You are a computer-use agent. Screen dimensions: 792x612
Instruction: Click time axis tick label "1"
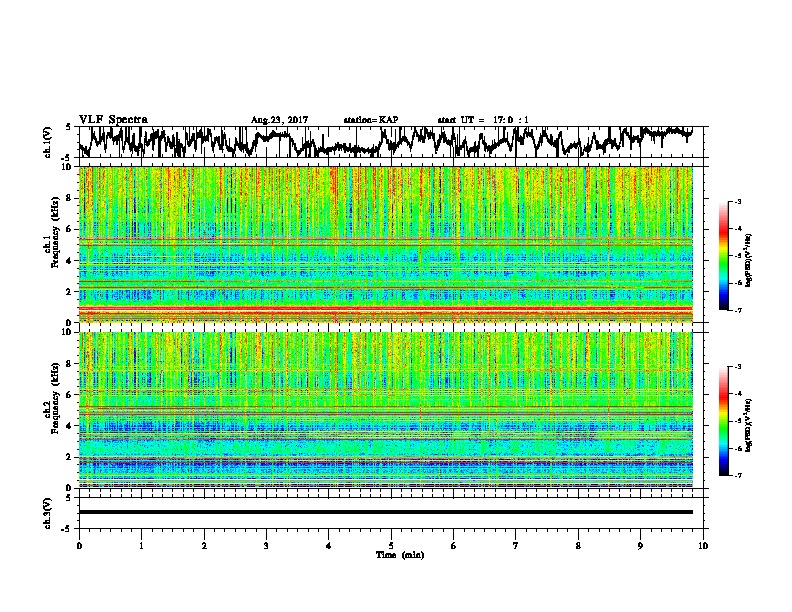coord(141,545)
